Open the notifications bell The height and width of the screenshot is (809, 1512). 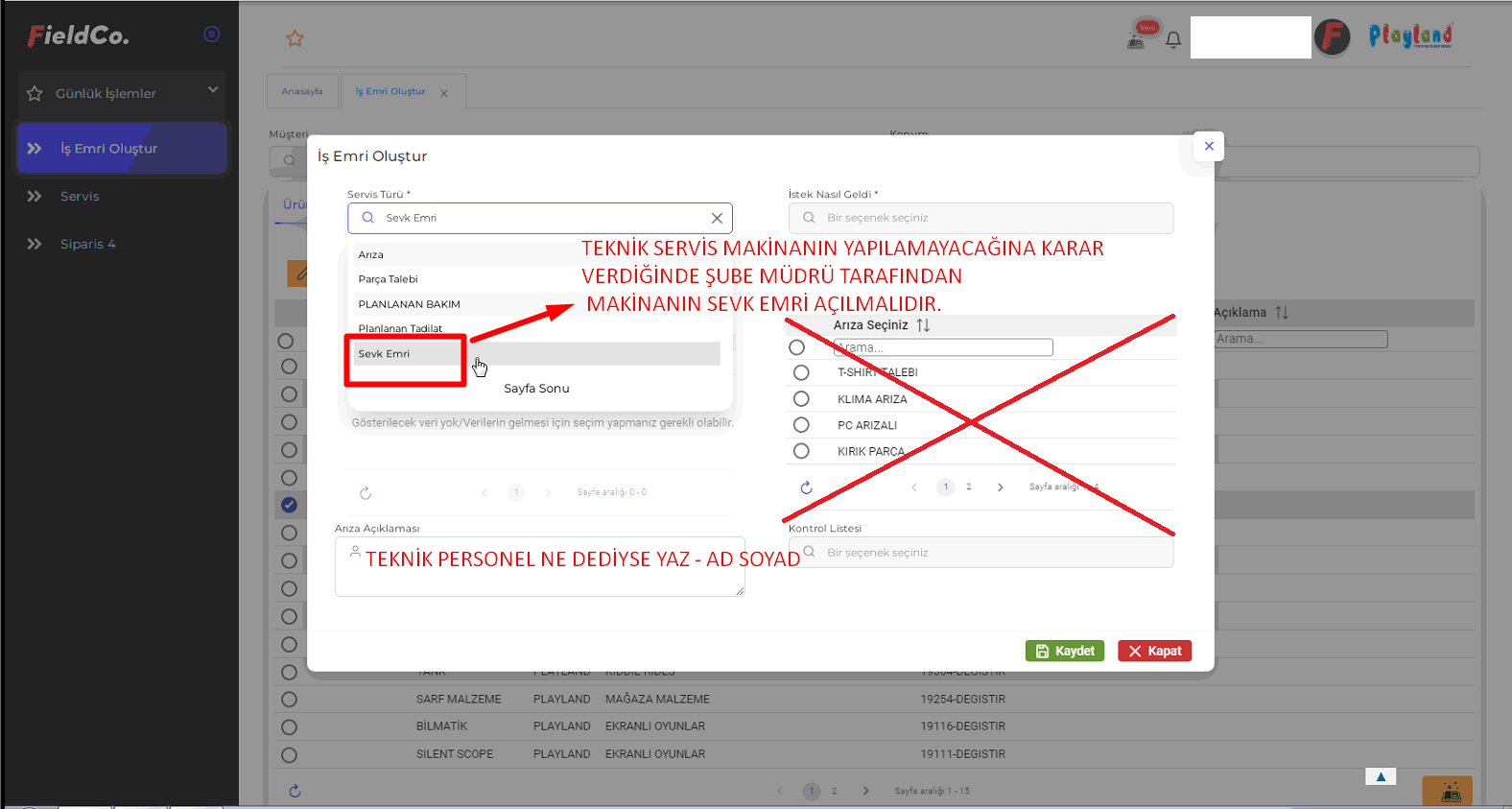(x=1172, y=40)
